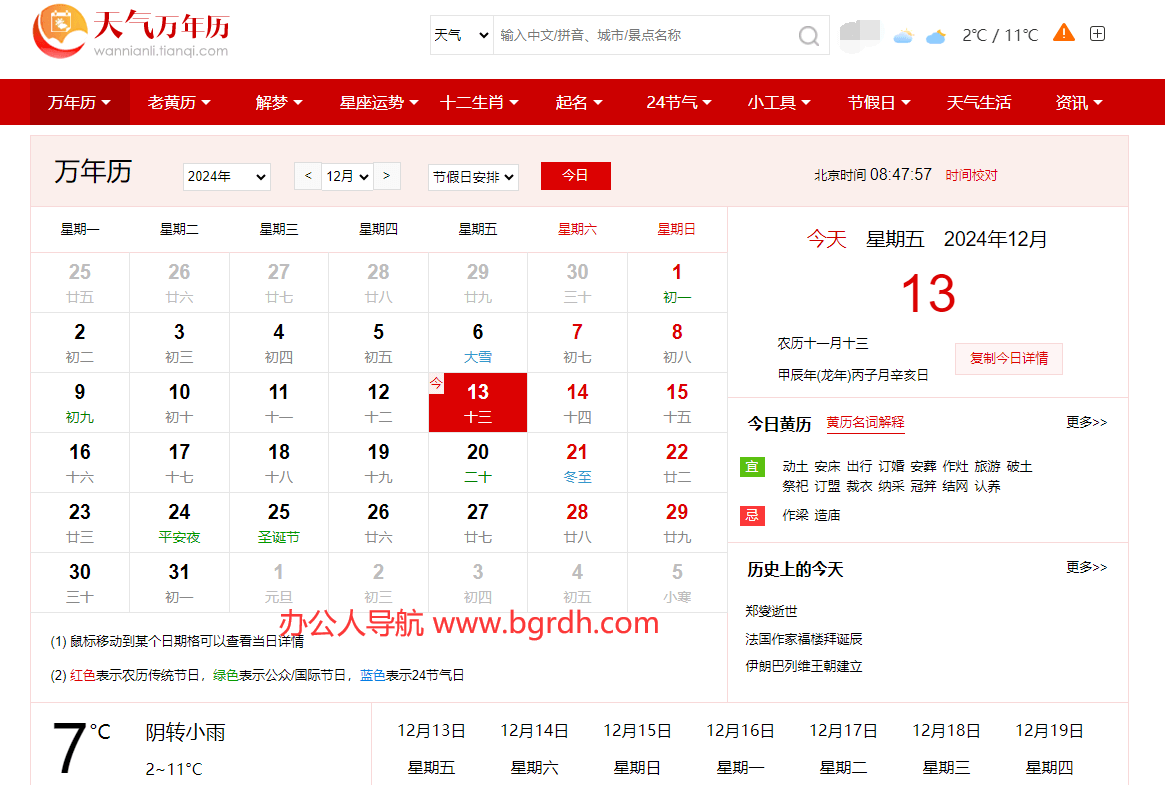Open the 老黄历 menu
The width and height of the screenshot is (1165, 785).
(x=179, y=102)
